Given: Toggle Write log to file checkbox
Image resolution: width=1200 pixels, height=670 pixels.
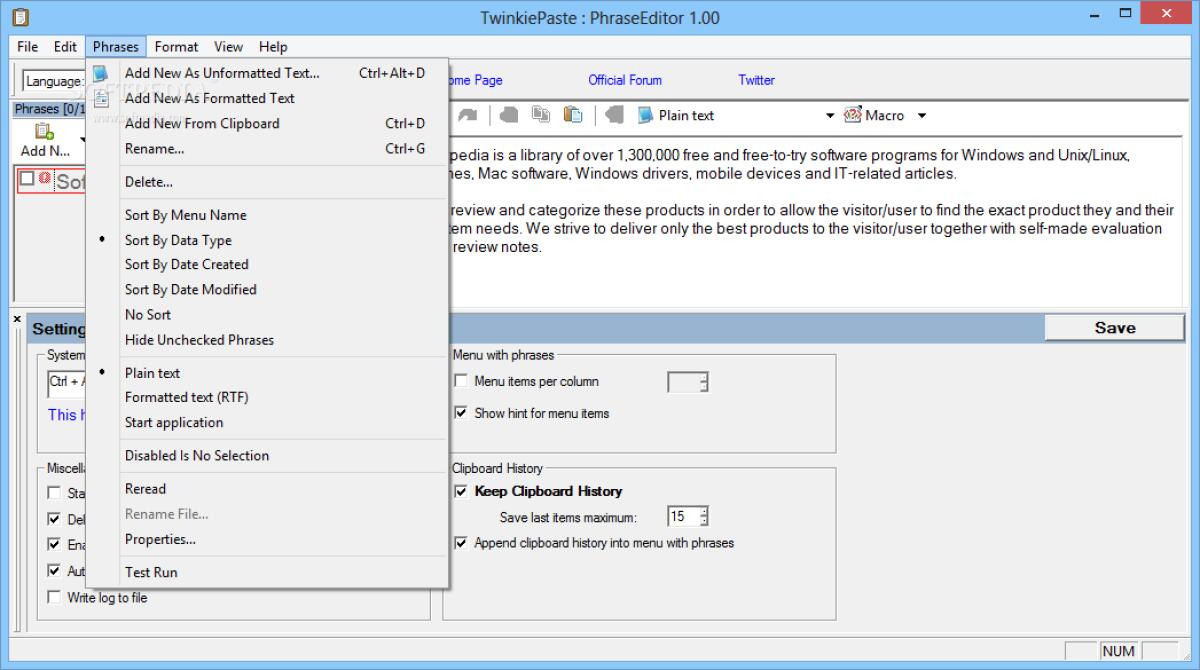Looking at the screenshot, I should point(54,597).
